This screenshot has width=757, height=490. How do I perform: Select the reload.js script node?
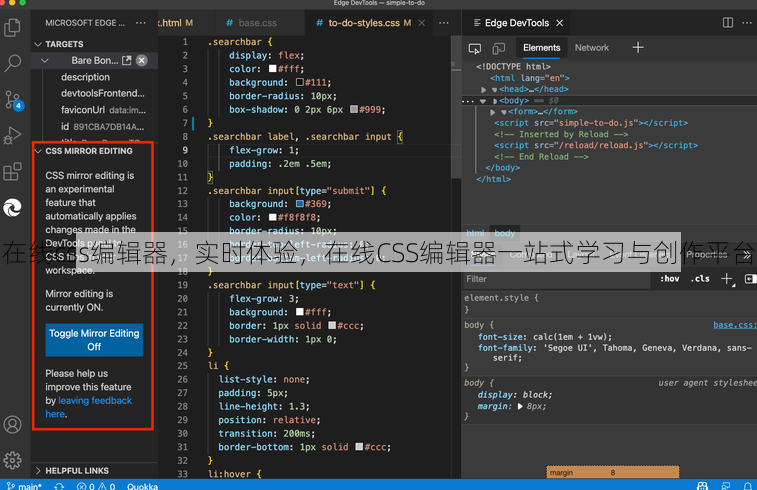pos(596,145)
